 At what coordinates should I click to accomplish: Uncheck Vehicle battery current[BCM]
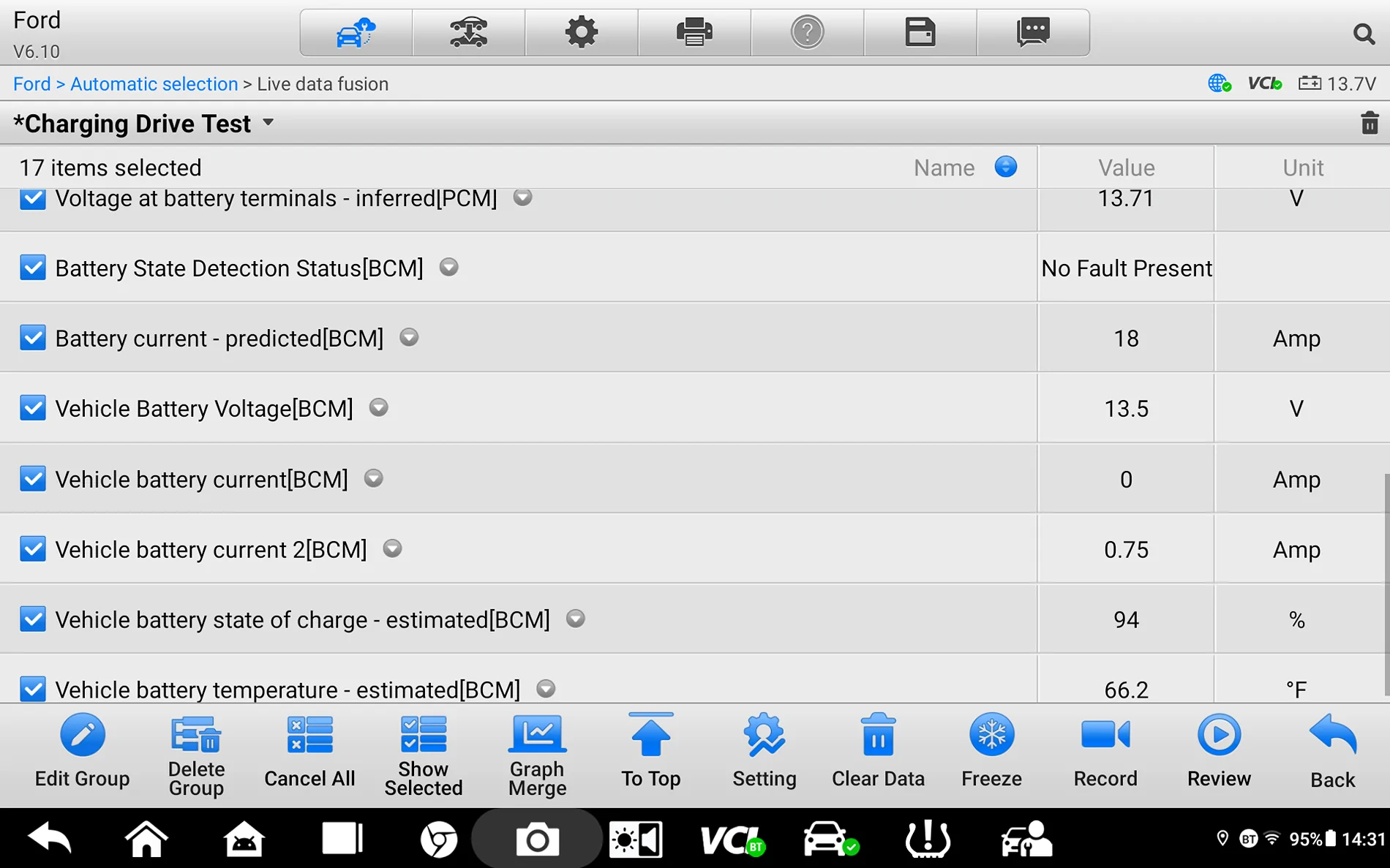tap(32, 479)
